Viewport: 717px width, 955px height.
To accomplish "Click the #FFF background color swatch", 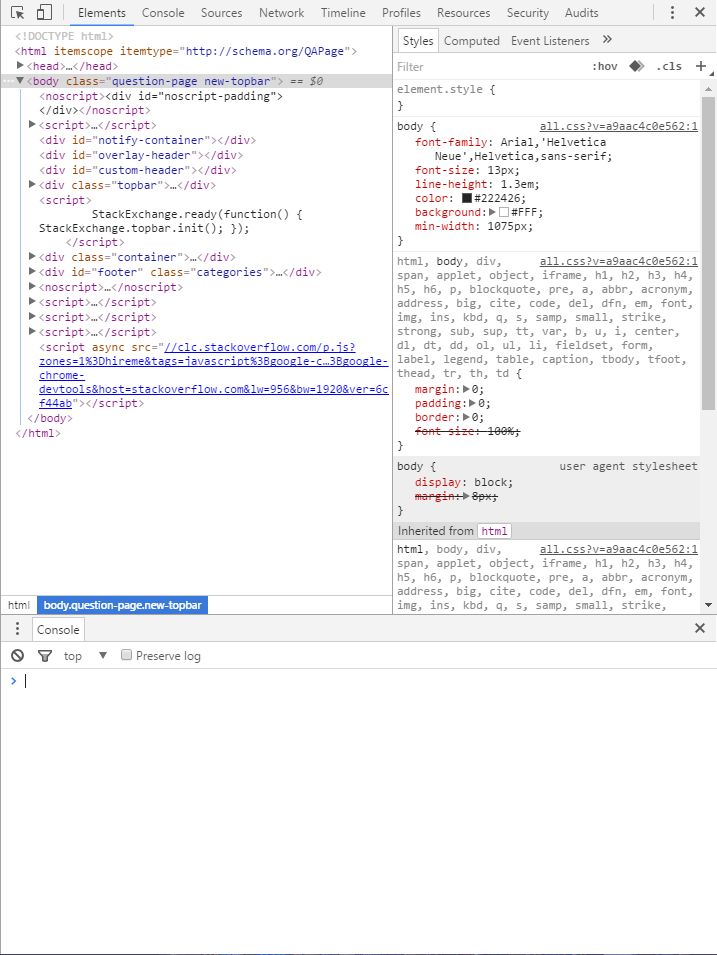I will 504,212.
